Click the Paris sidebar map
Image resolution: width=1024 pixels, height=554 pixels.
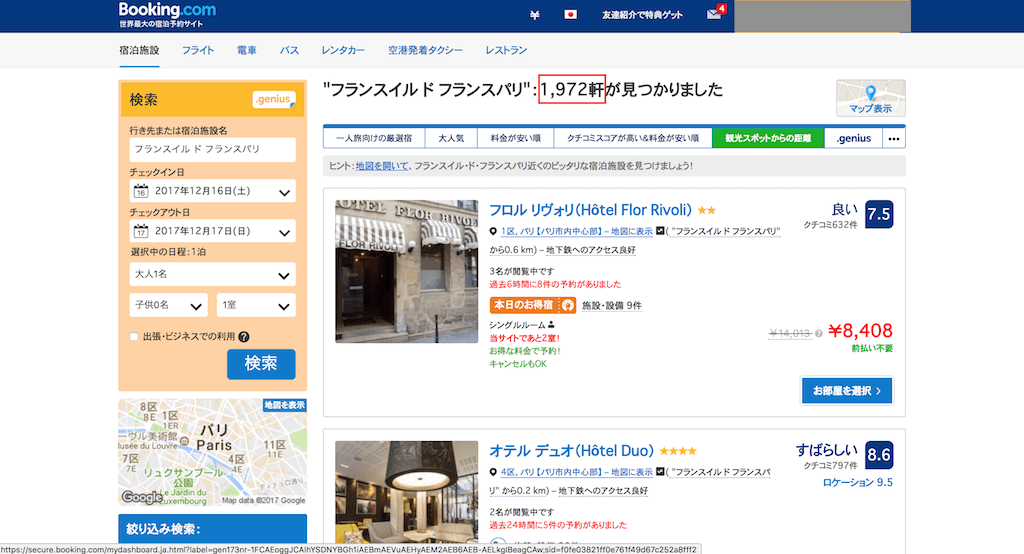(212, 453)
